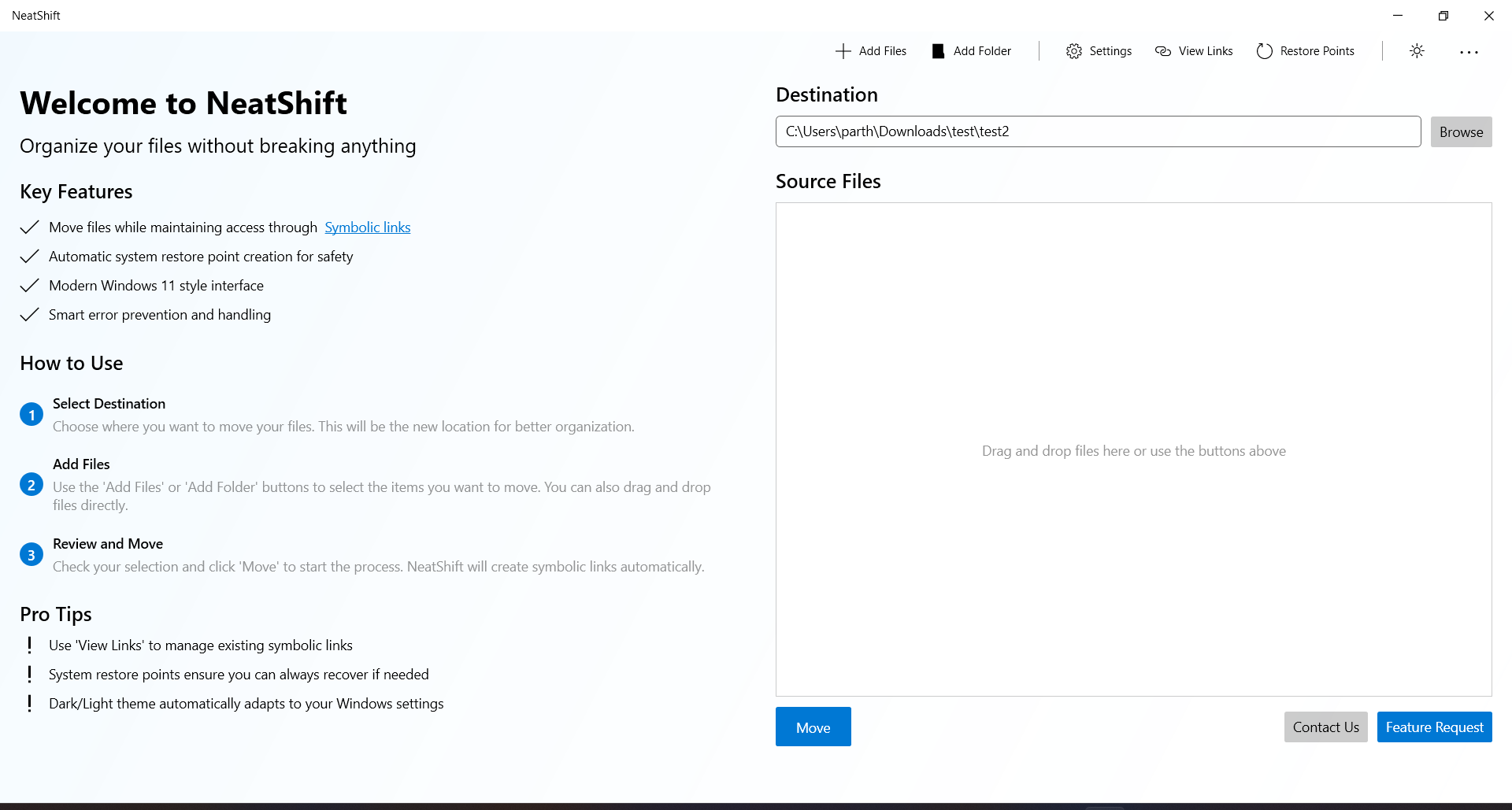The height and width of the screenshot is (810, 1512).
Task: Click the 'Pro Tips' heading
Action: click(x=56, y=614)
